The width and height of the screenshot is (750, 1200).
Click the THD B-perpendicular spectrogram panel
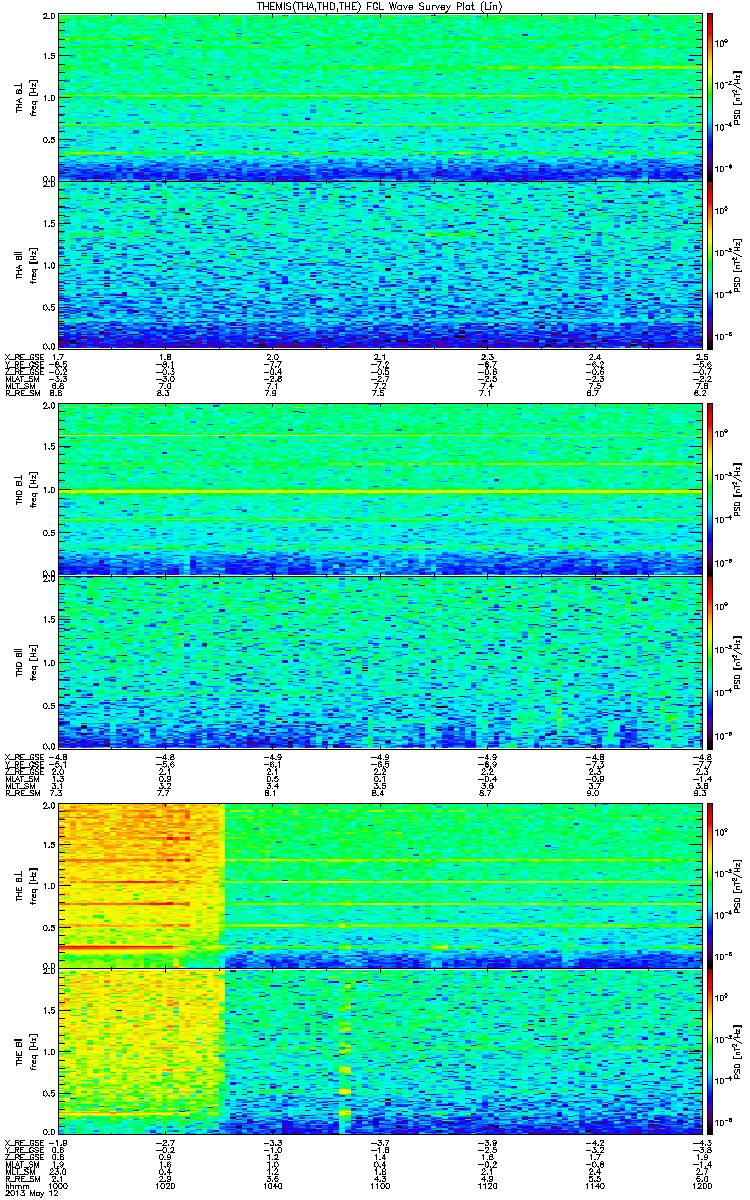pyautogui.click(x=379, y=489)
